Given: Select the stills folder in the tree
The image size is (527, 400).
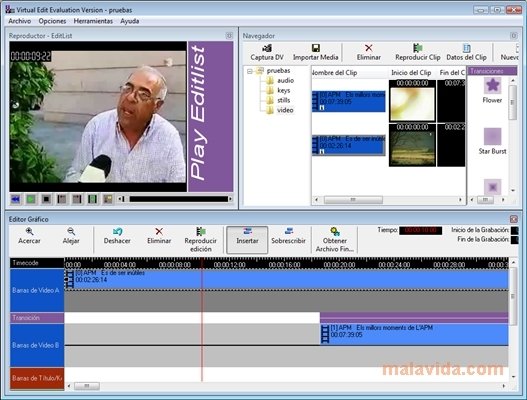Looking at the screenshot, I should 283,100.
